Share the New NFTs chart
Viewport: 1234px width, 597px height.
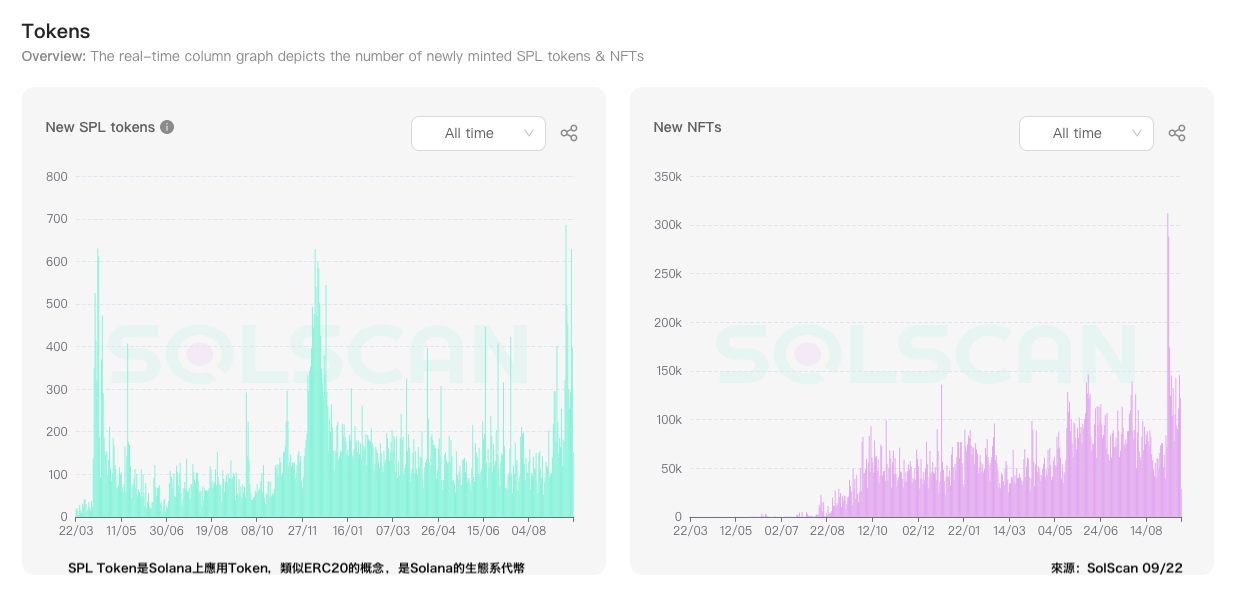point(1177,133)
